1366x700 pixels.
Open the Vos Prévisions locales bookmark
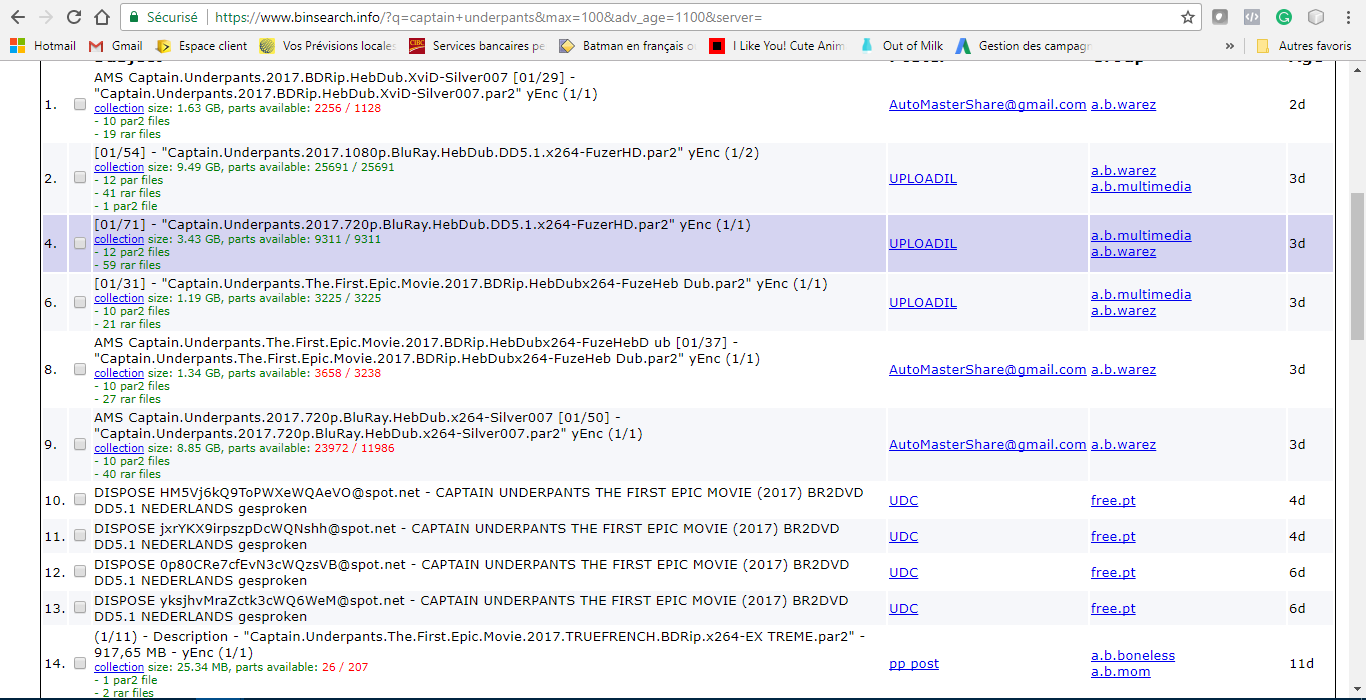coord(328,46)
